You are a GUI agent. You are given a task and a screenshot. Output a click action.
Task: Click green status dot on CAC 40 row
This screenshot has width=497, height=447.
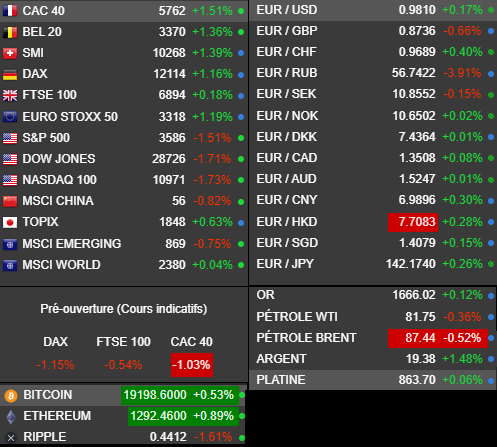pyautogui.click(x=241, y=11)
